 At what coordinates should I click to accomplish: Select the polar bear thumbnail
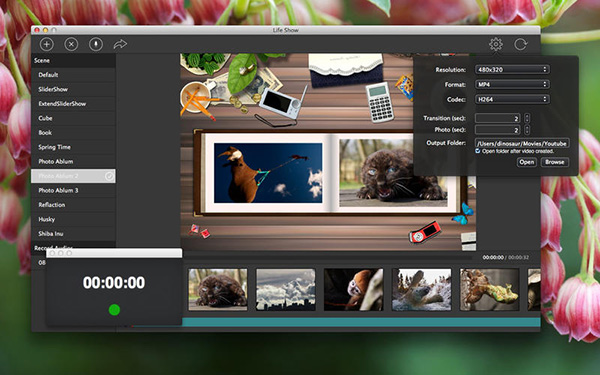pyautogui.click(x=421, y=289)
